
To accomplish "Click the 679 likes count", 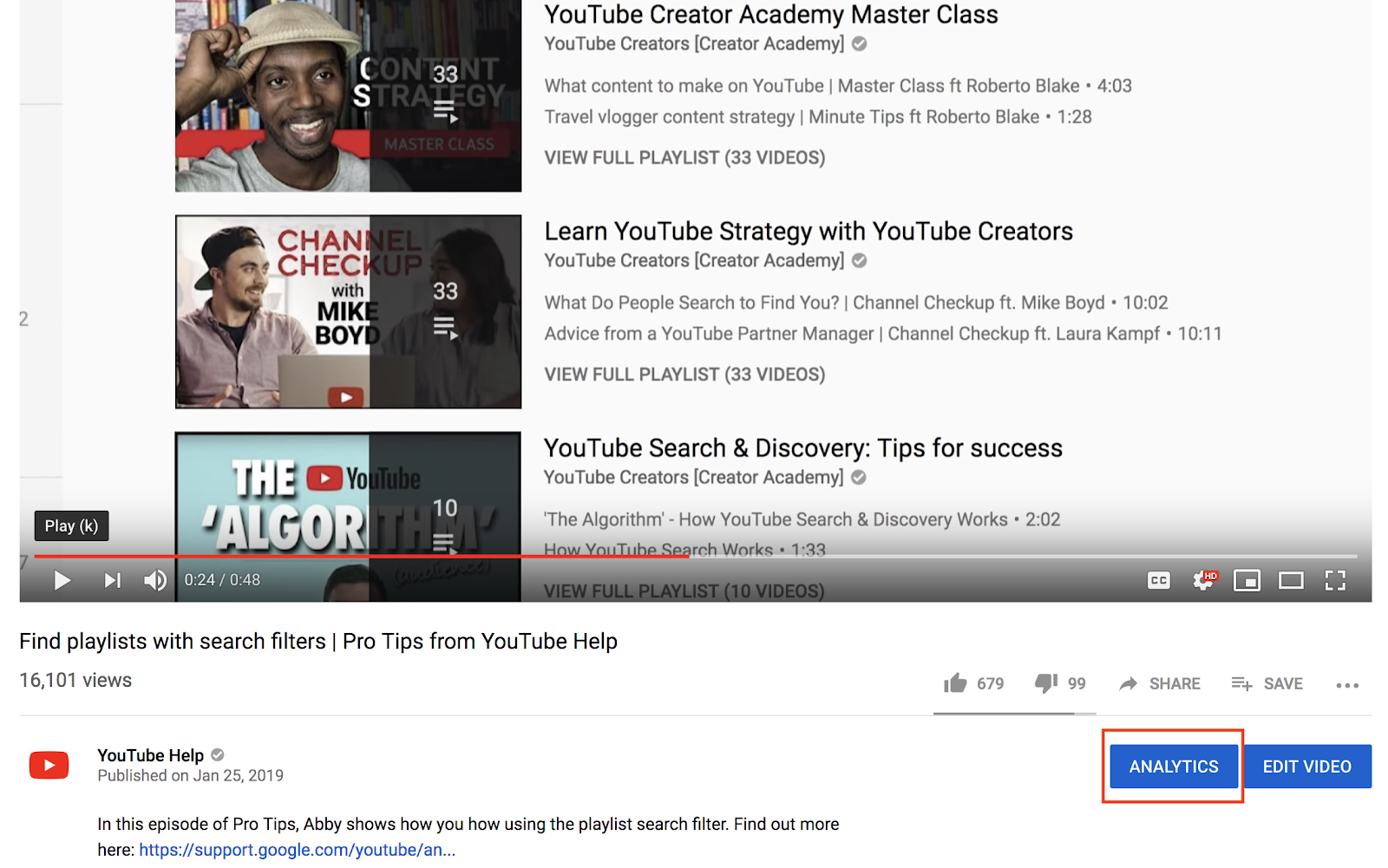I will pos(990,683).
